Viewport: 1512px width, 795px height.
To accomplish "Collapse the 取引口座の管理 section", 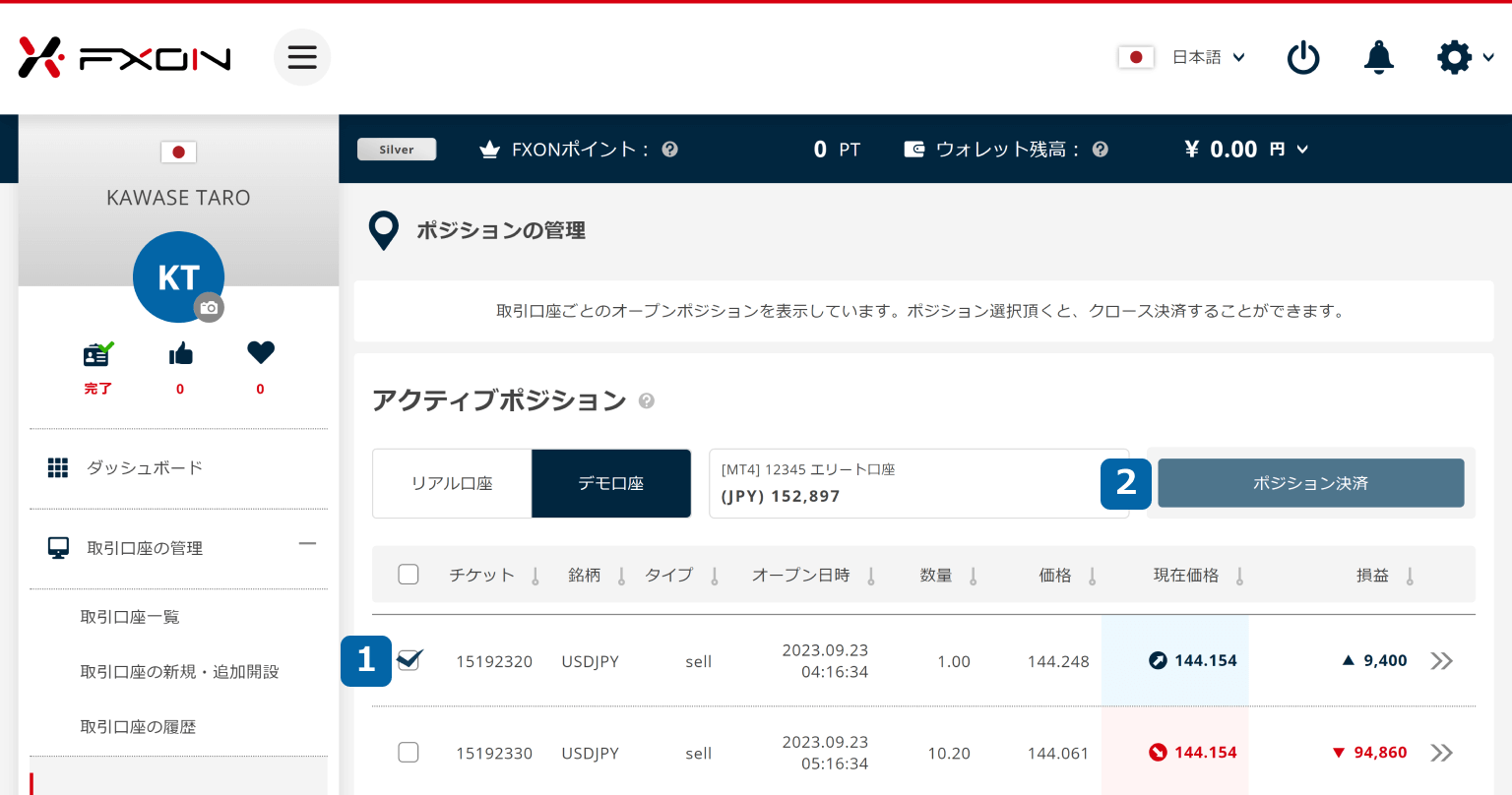I will pyautogui.click(x=308, y=543).
